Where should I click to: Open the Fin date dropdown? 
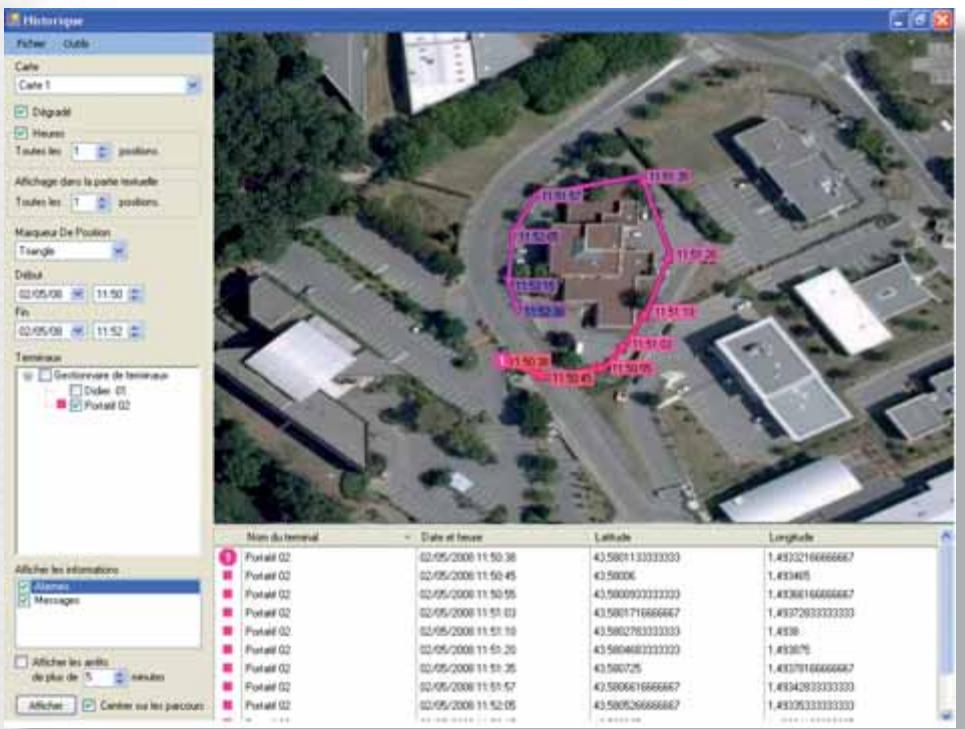click(78, 332)
